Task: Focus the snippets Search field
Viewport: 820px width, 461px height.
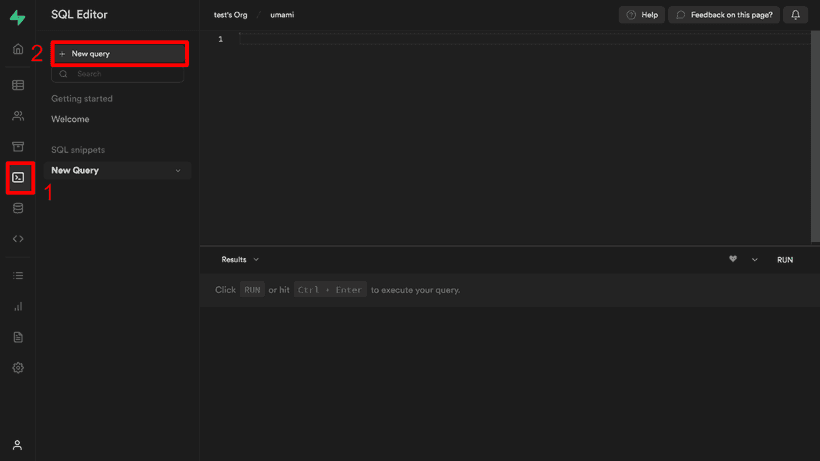Action: 118,74
